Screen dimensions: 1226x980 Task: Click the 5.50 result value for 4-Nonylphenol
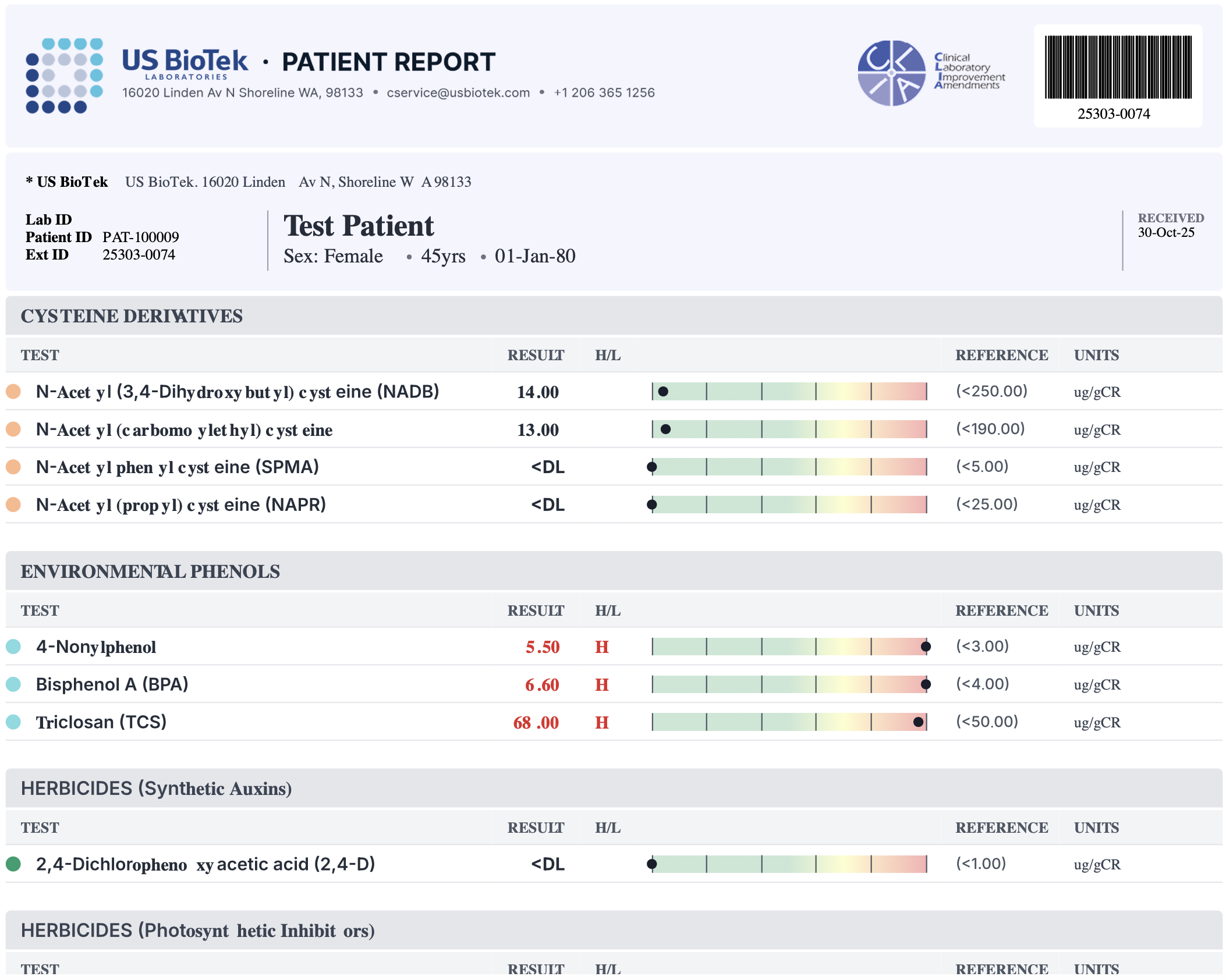(542, 647)
